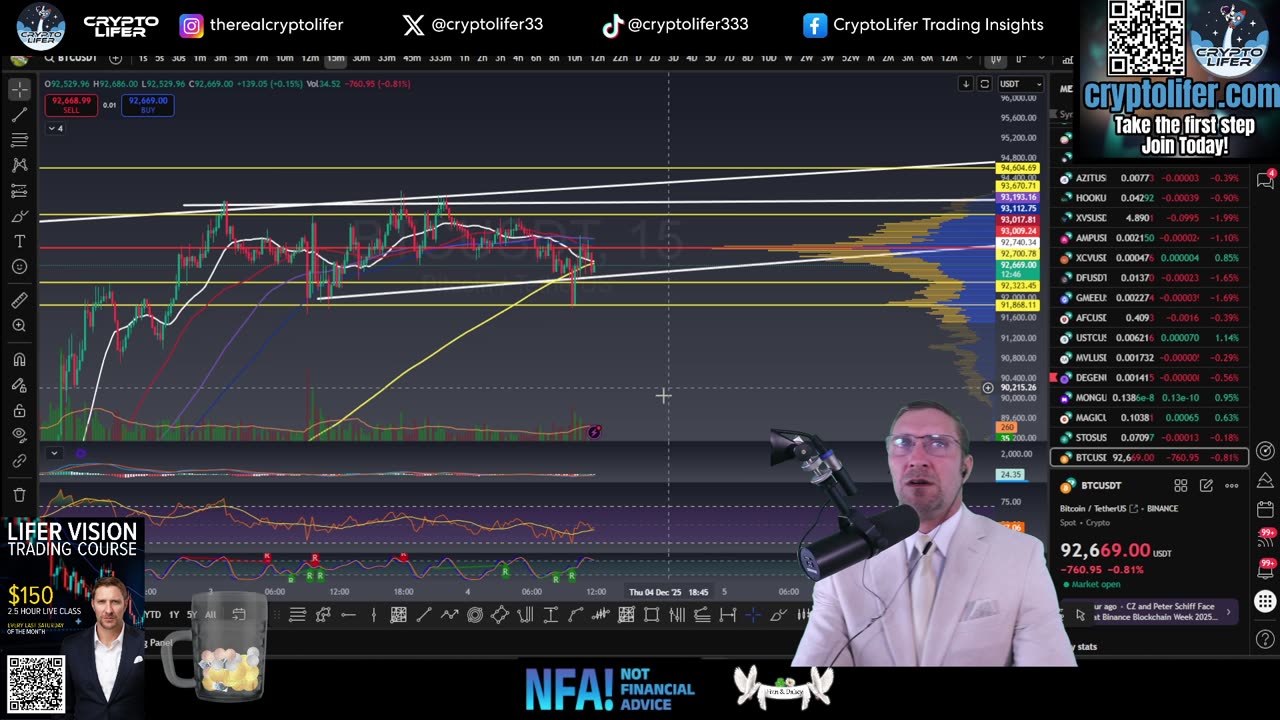Select DEGENI row in the watchlist
The image size is (1280, 720).
pyautogui.click(x=1149, y=378)
